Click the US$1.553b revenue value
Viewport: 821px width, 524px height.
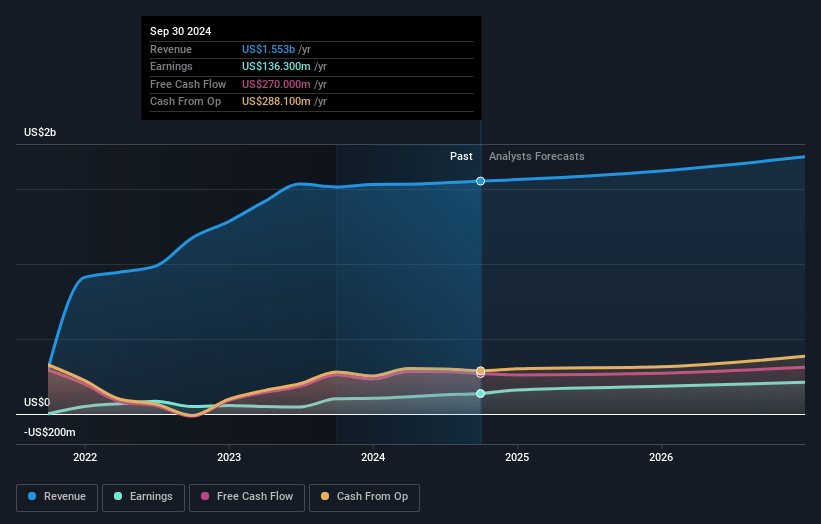(268, 49)
